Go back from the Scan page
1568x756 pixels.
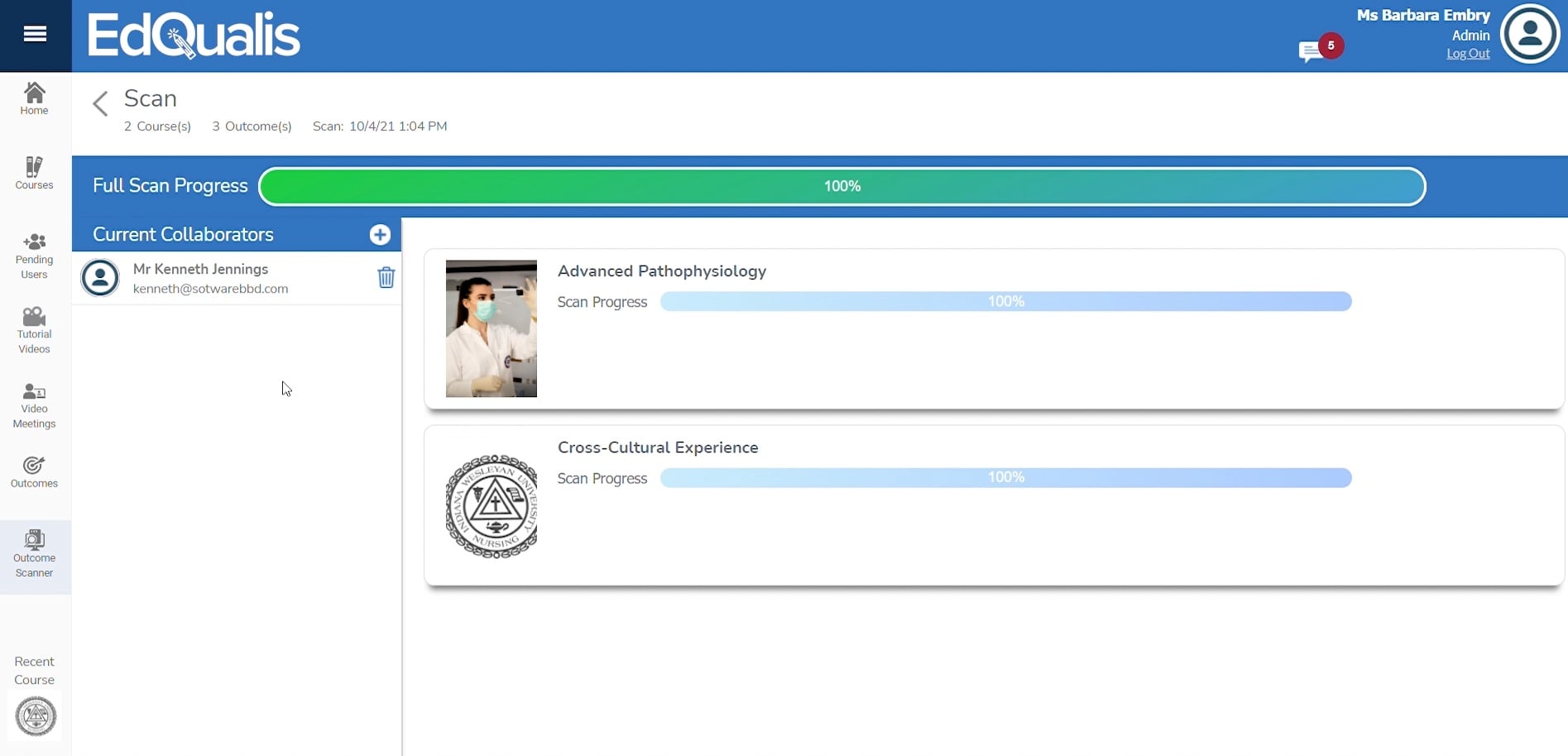click(x=100, y=103)
